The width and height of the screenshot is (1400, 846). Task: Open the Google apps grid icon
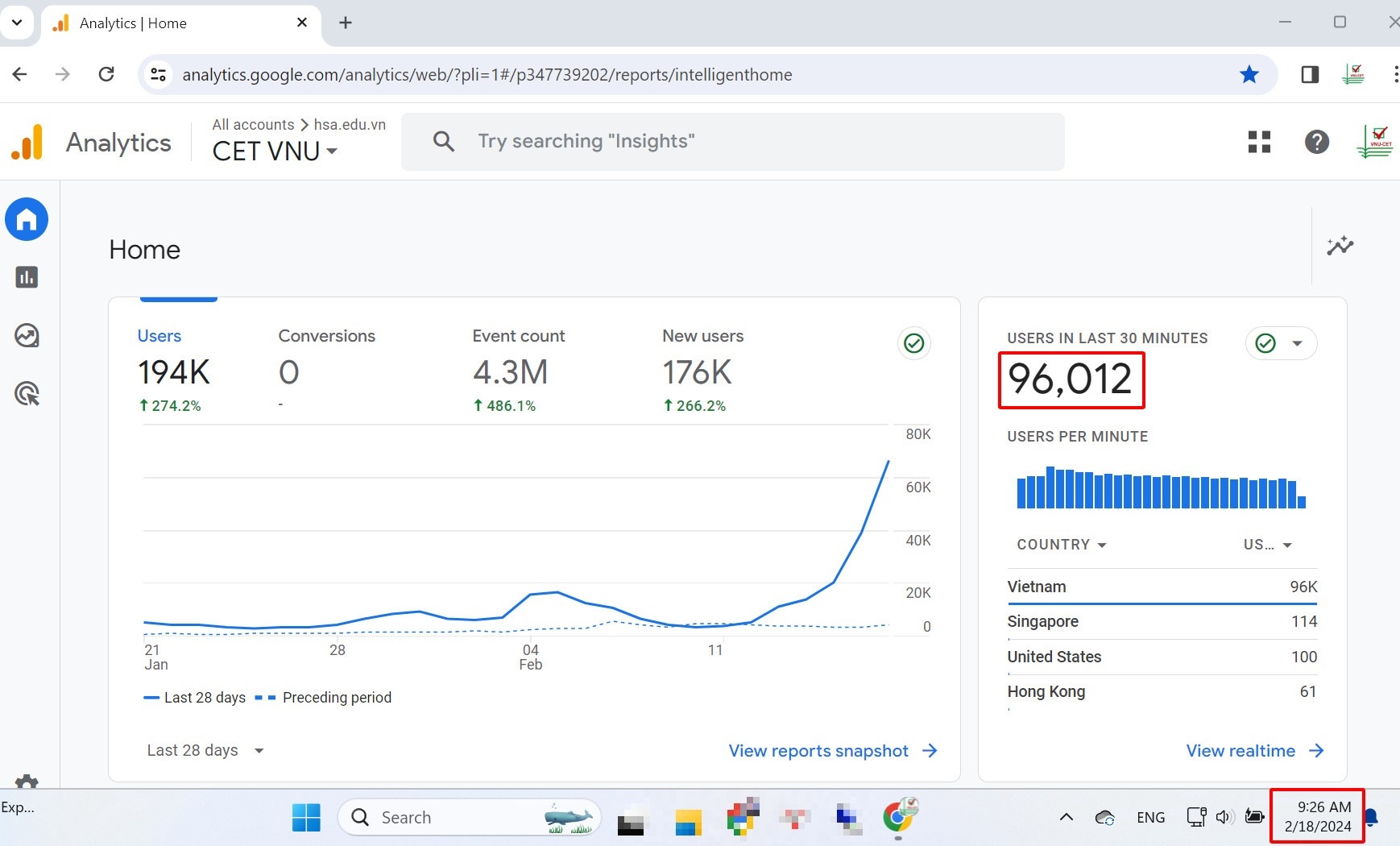(x=1259, y=142)
